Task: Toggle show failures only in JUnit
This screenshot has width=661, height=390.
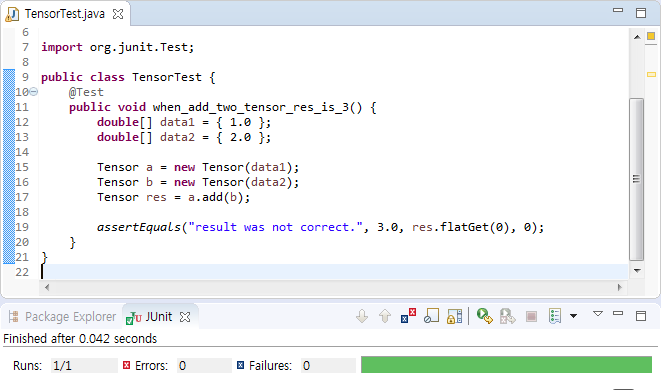Action: (408, 316)
